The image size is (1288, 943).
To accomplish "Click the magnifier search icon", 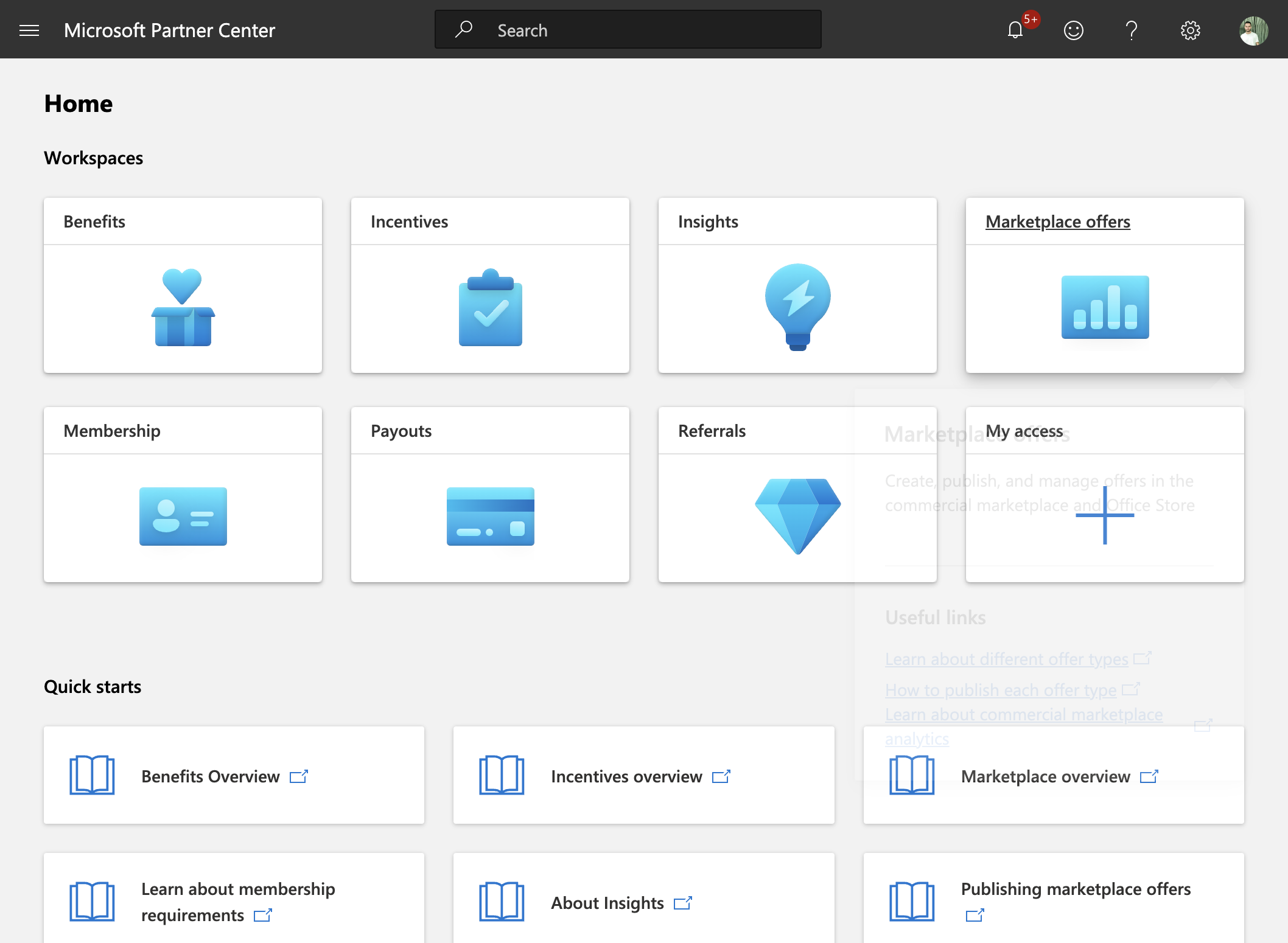I will point(464,29).
